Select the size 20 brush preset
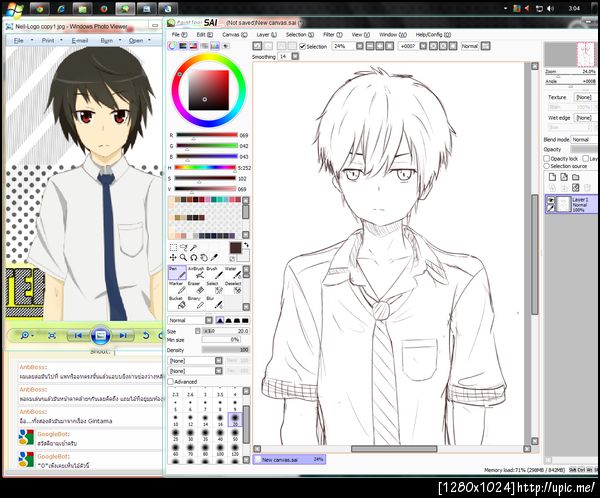This screenshot has height=498, width=600. click(x=235, y=420)
